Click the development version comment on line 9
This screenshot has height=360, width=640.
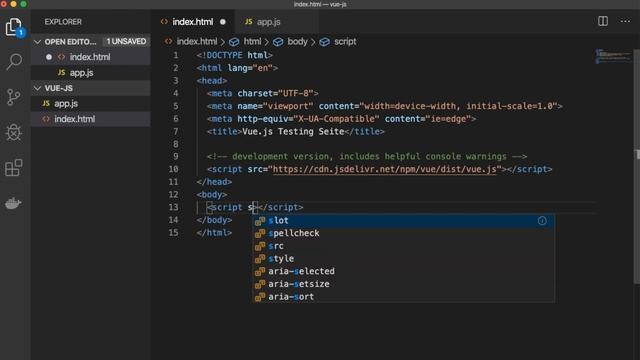tap(367, 157)
